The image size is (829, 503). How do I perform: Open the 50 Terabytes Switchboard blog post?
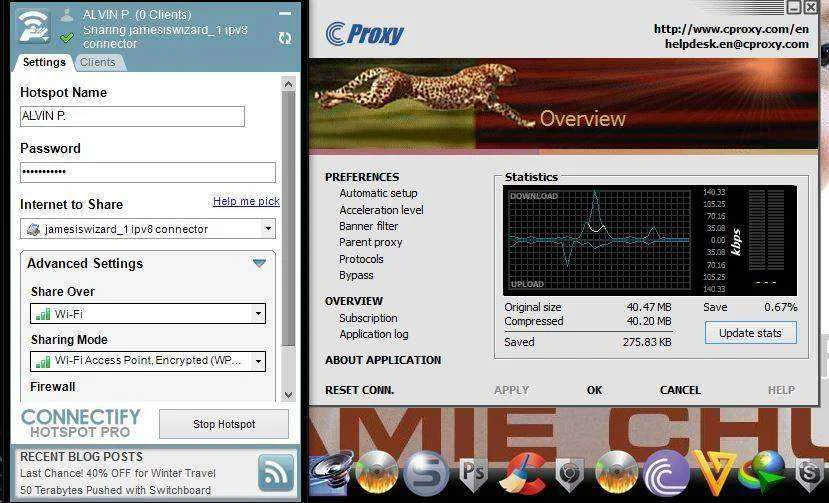tap(115, 490)
